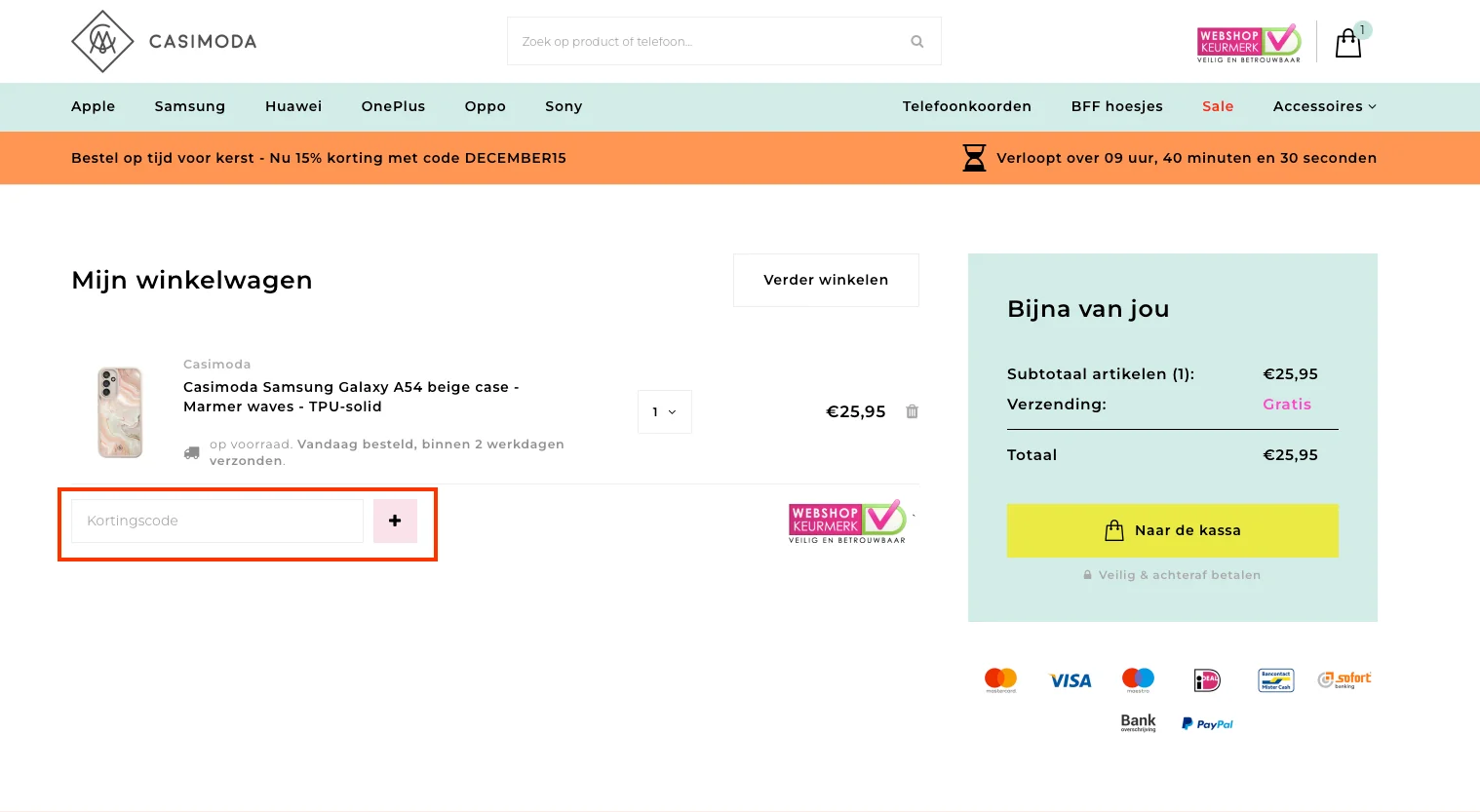
Task: Click the Verder winkelen button
Action: (x=826, y=280)
